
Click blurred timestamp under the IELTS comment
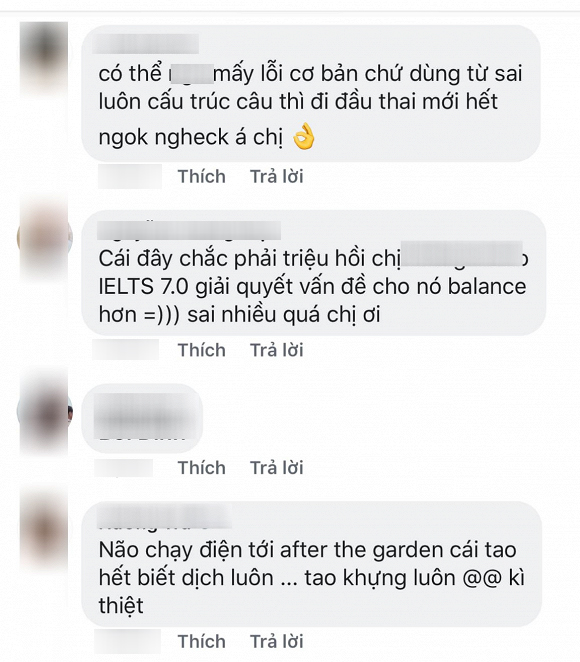coord(126,350)
